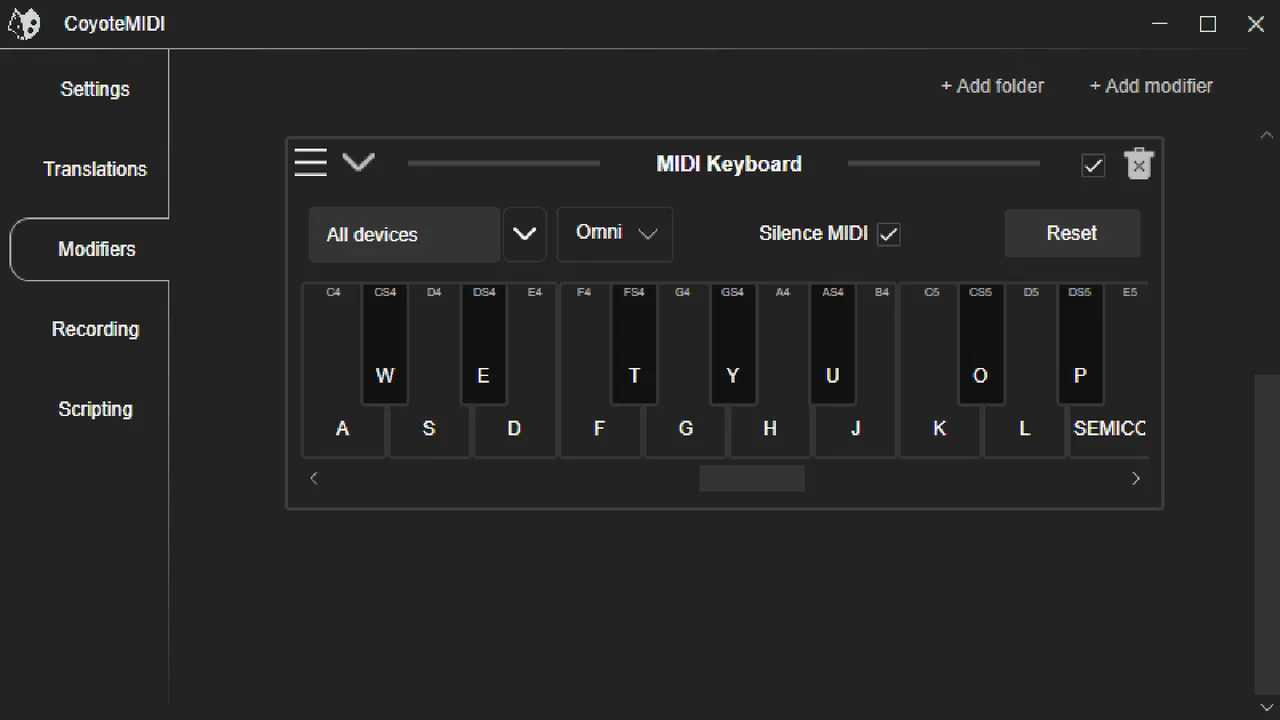This screenshot has height=720, width=1280.
Task: Open the All devices dropdown arrow
Action: (524, 234)
